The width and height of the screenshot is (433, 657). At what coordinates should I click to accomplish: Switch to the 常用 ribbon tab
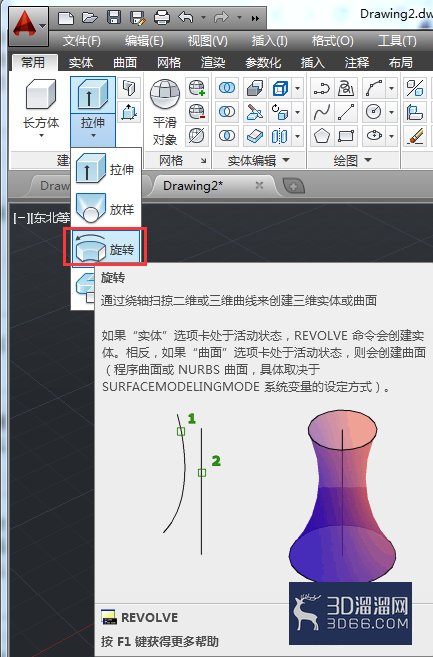(x=33, y=62)
